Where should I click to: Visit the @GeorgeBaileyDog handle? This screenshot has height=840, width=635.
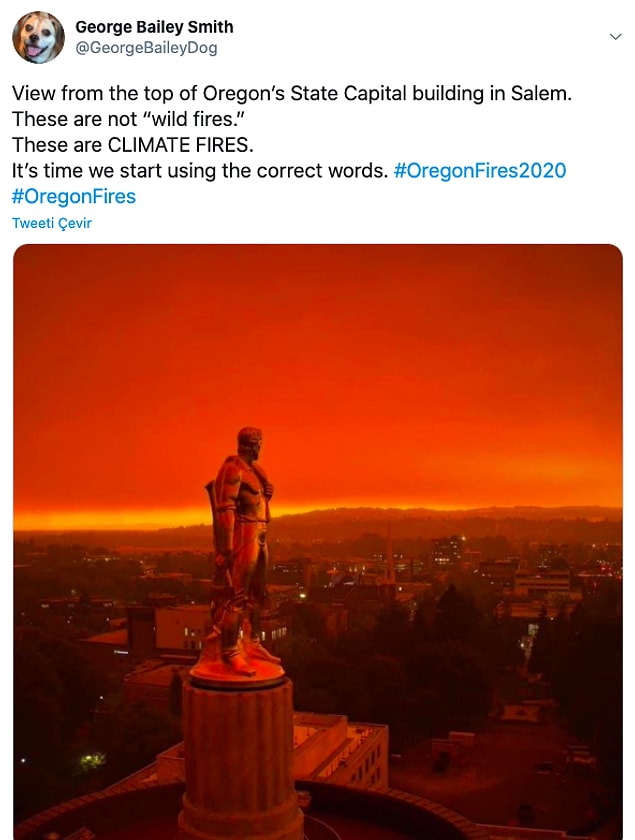pos(146,48)
